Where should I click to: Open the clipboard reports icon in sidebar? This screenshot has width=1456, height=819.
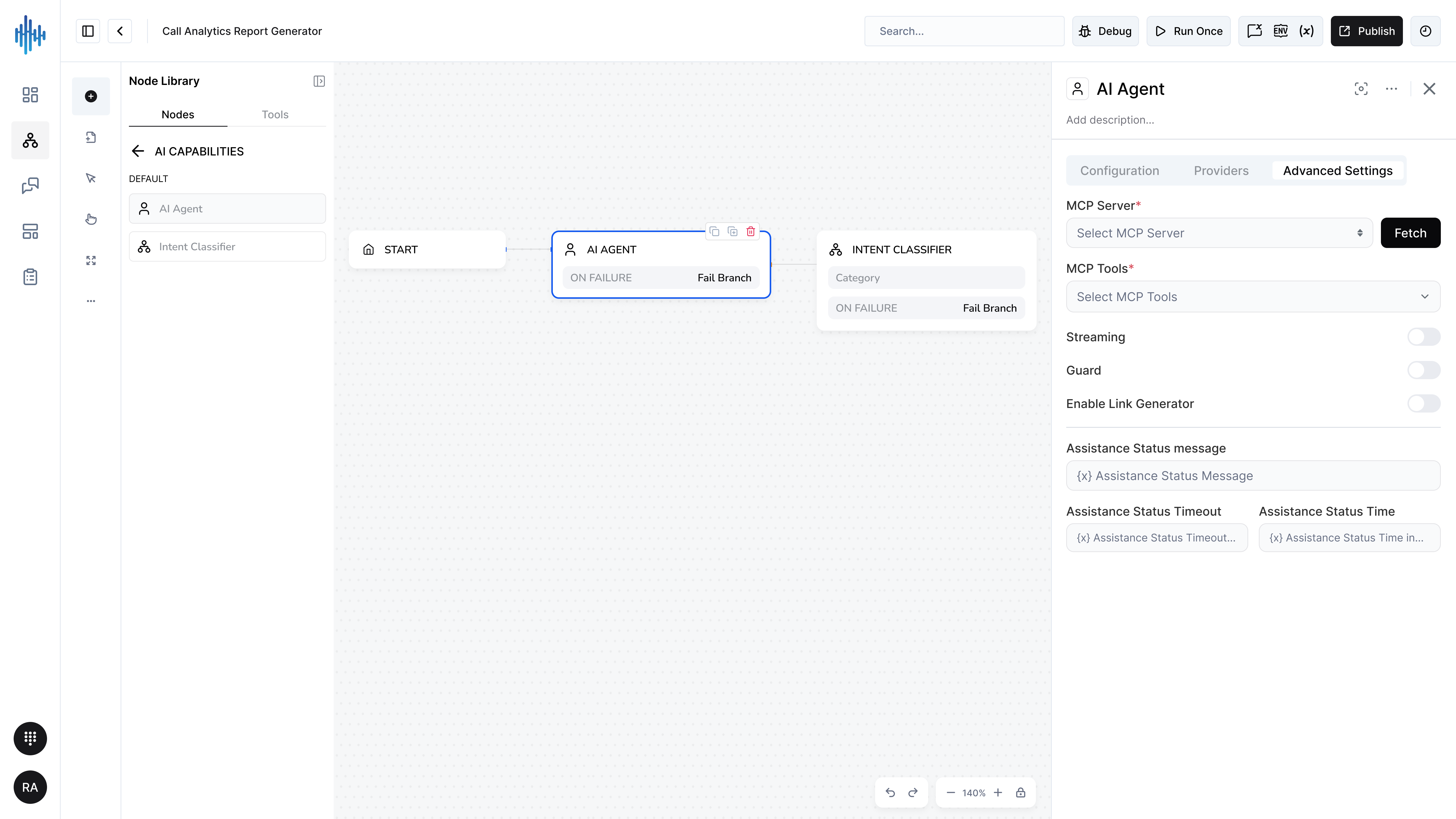30,277
